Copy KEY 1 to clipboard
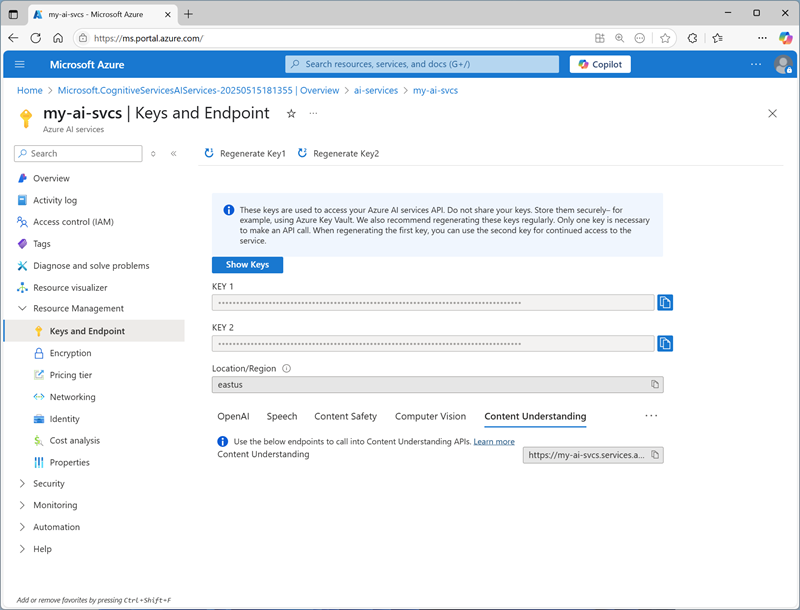 (665, 302)
